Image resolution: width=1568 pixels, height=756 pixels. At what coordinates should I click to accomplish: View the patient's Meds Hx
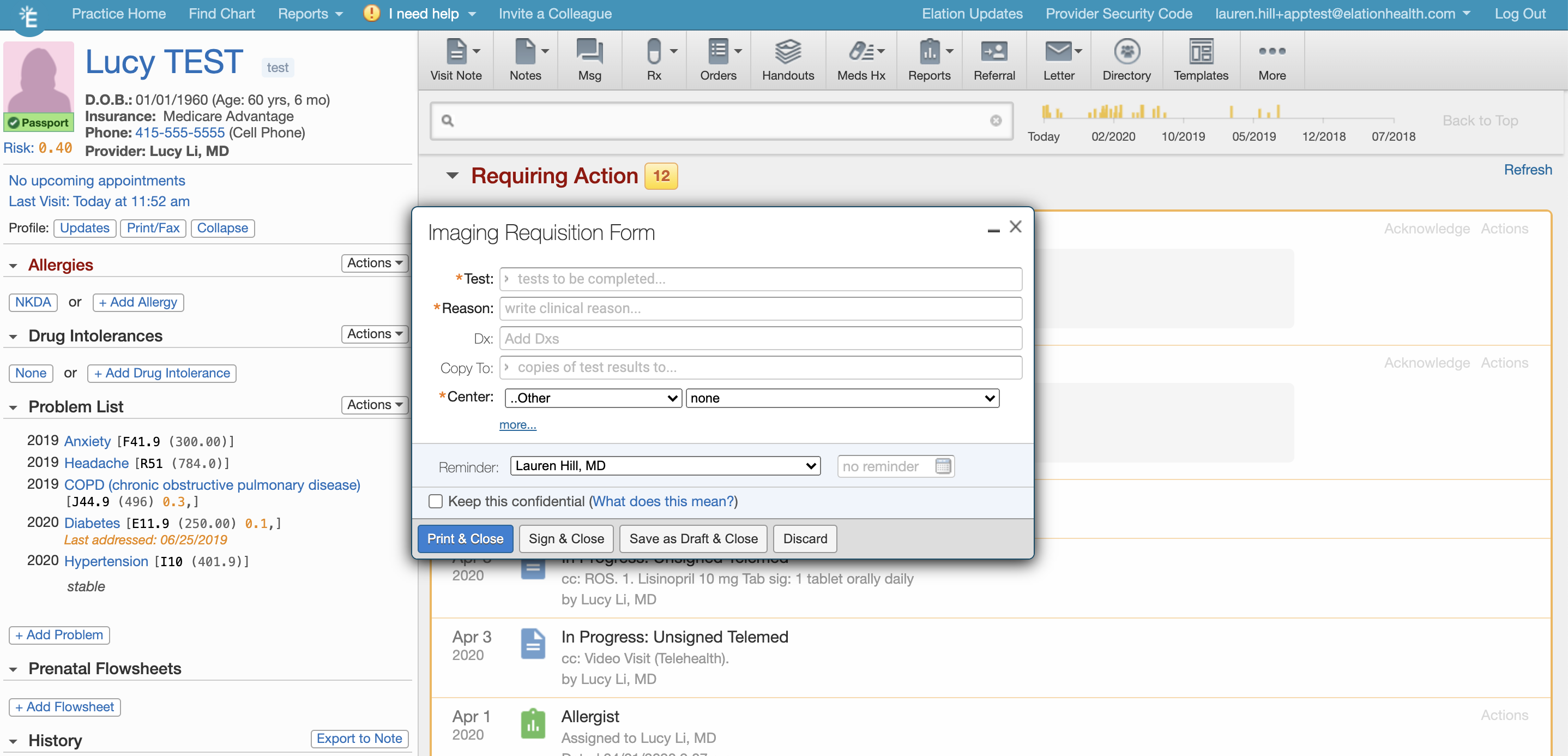point(860,59)
